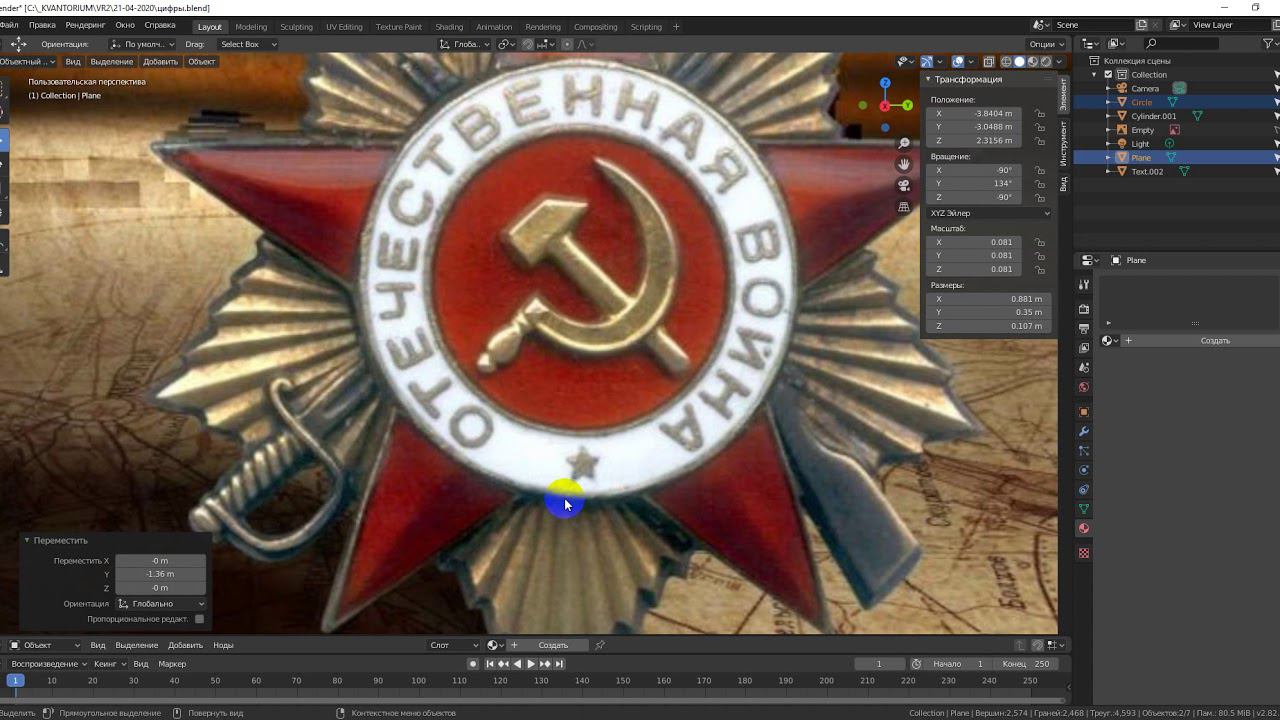Open the Элемент sidebar tab
Image resolution: width=1280 pixels, height=720 pixels.
coord(1064,94)
